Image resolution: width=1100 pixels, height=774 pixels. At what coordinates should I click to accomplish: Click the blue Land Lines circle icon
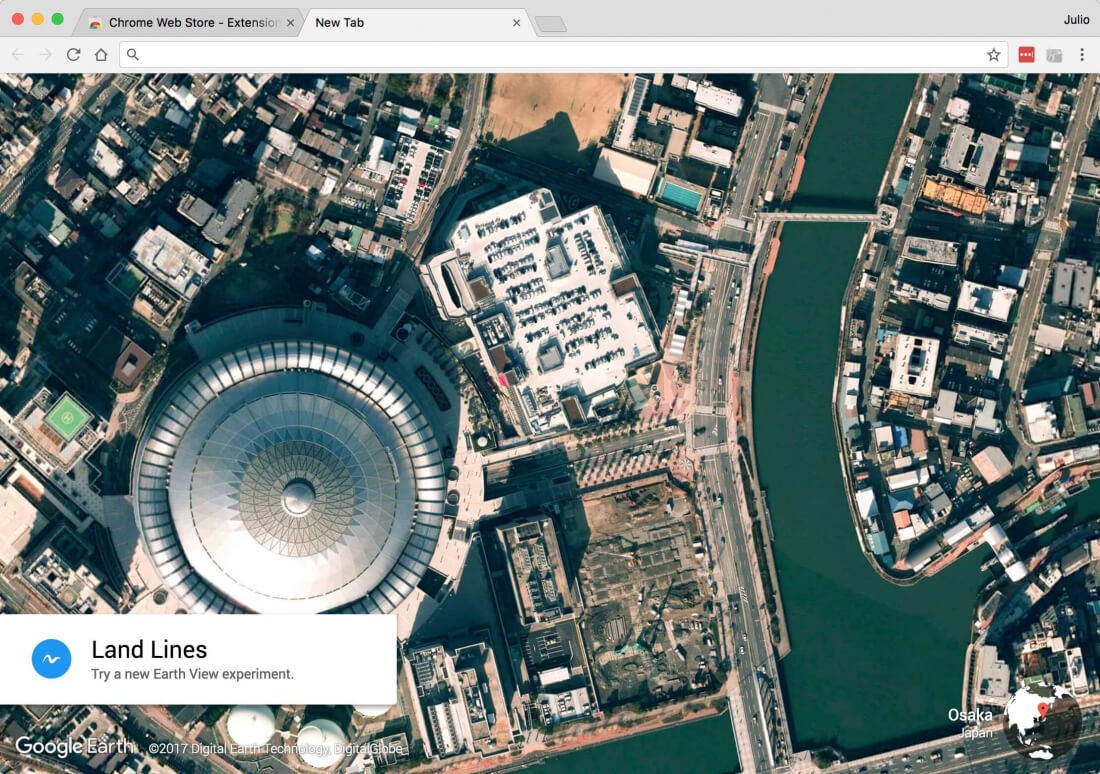pyautogui.click(x=51, y=659)
